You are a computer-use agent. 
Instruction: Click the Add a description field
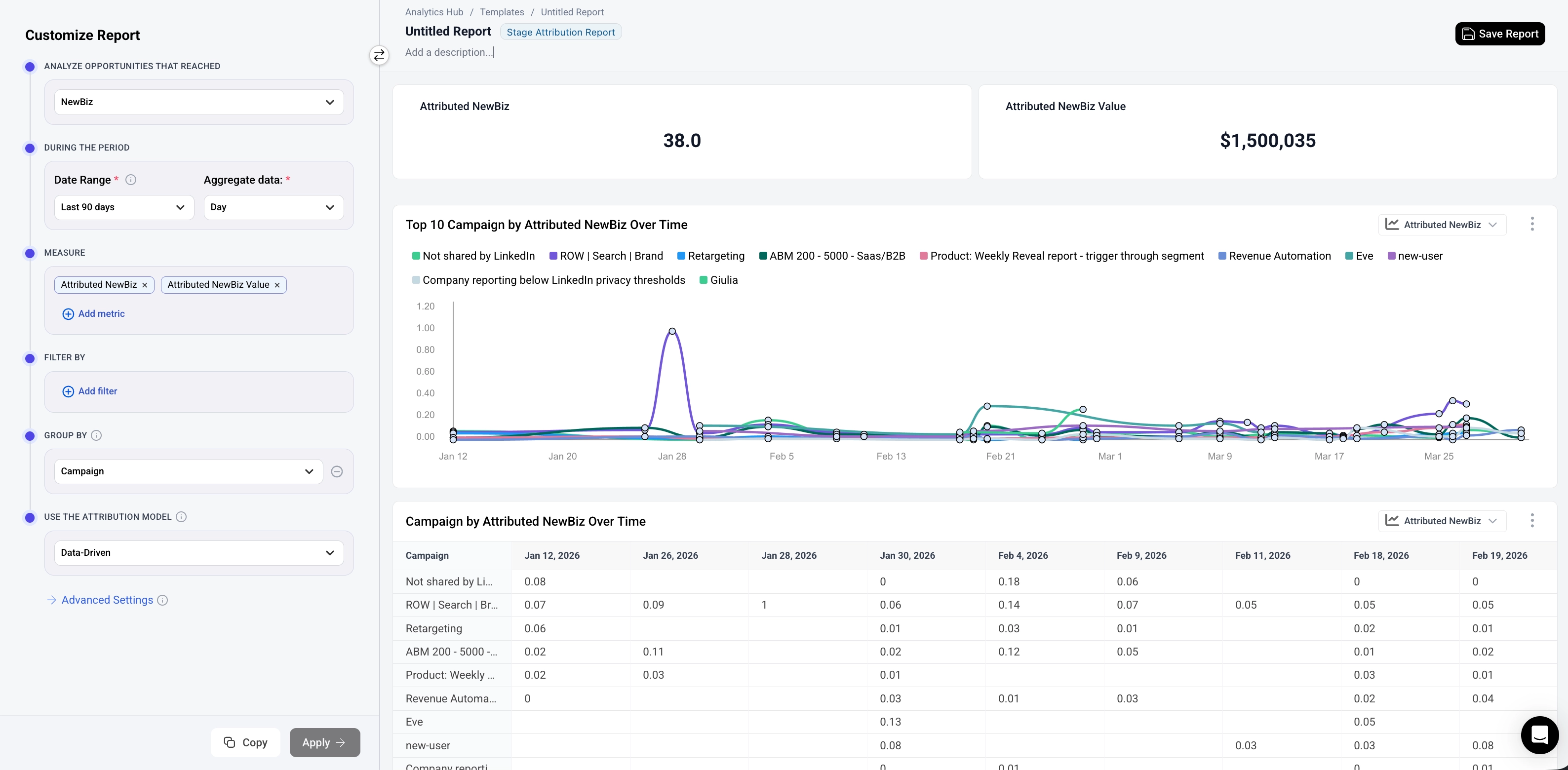449,52
